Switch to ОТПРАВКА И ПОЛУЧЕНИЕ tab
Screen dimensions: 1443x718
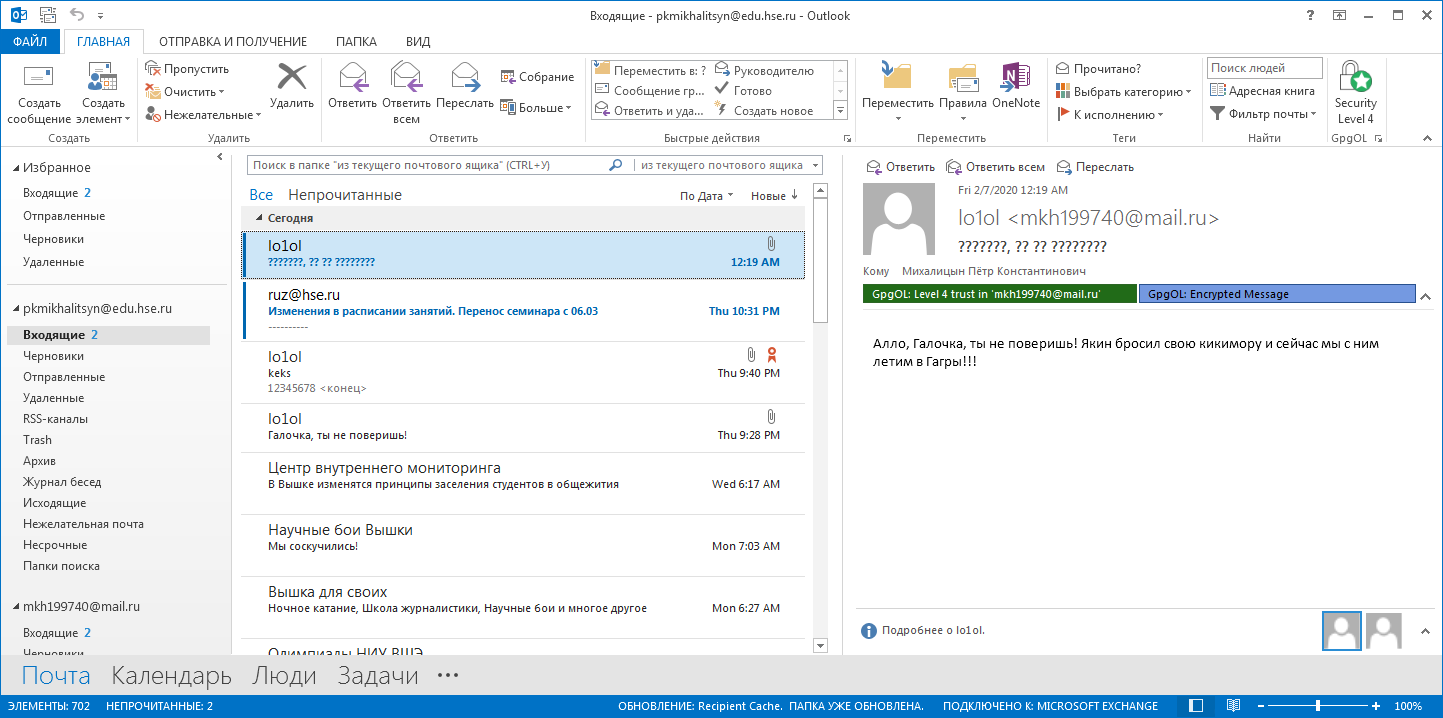click(x=233, y=42)
